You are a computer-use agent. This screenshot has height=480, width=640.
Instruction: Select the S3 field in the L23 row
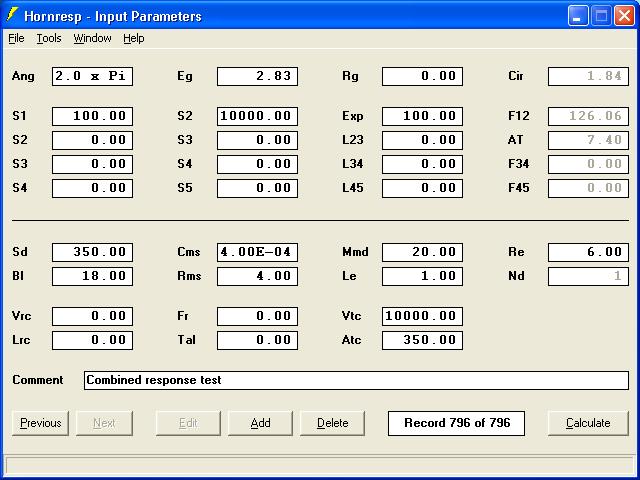coord(258,140)
